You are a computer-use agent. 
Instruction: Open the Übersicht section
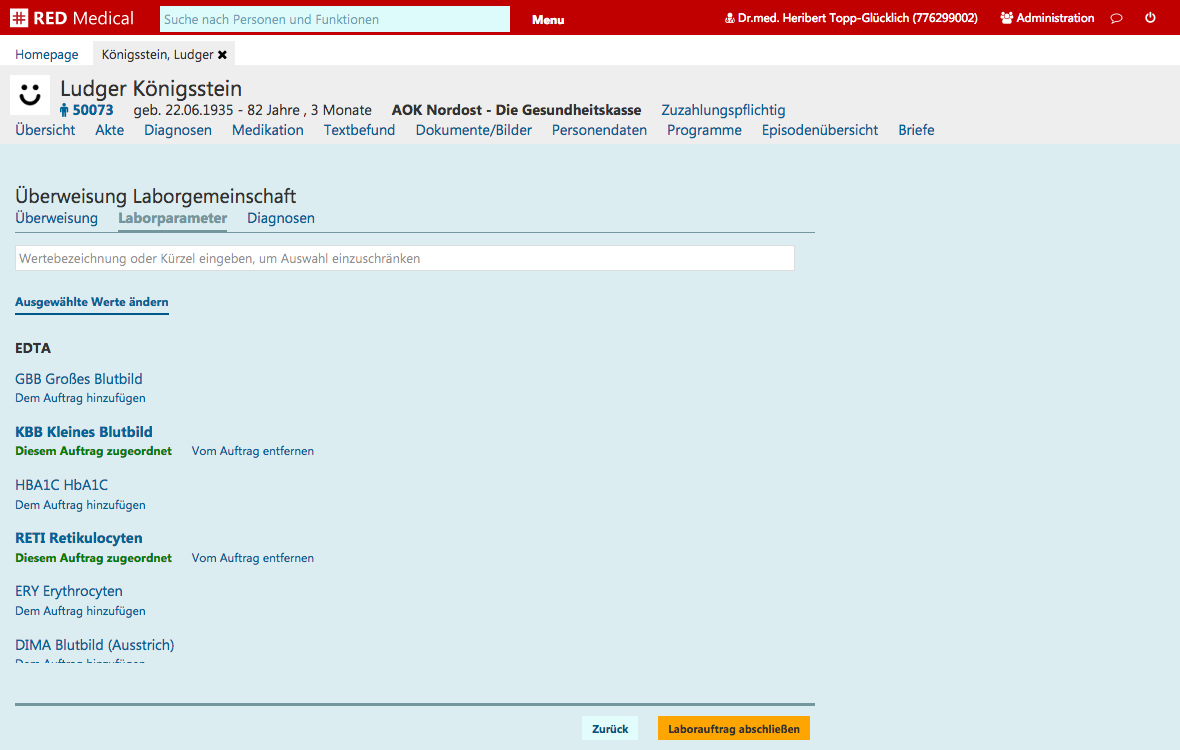click(45, 130)
